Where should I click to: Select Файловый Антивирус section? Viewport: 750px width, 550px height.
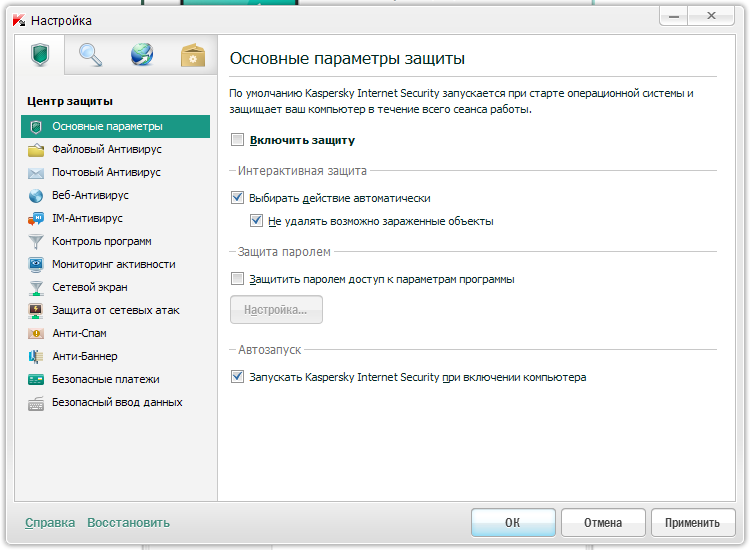[115, 149]
